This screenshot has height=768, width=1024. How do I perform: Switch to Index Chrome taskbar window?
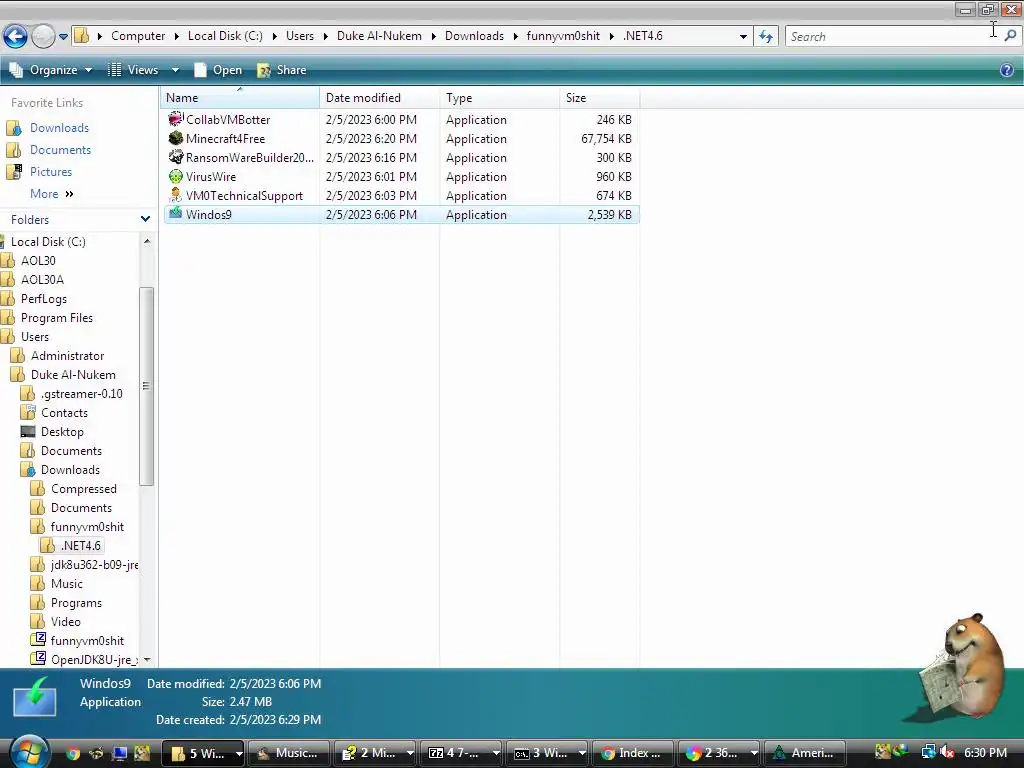click(632, 753)
